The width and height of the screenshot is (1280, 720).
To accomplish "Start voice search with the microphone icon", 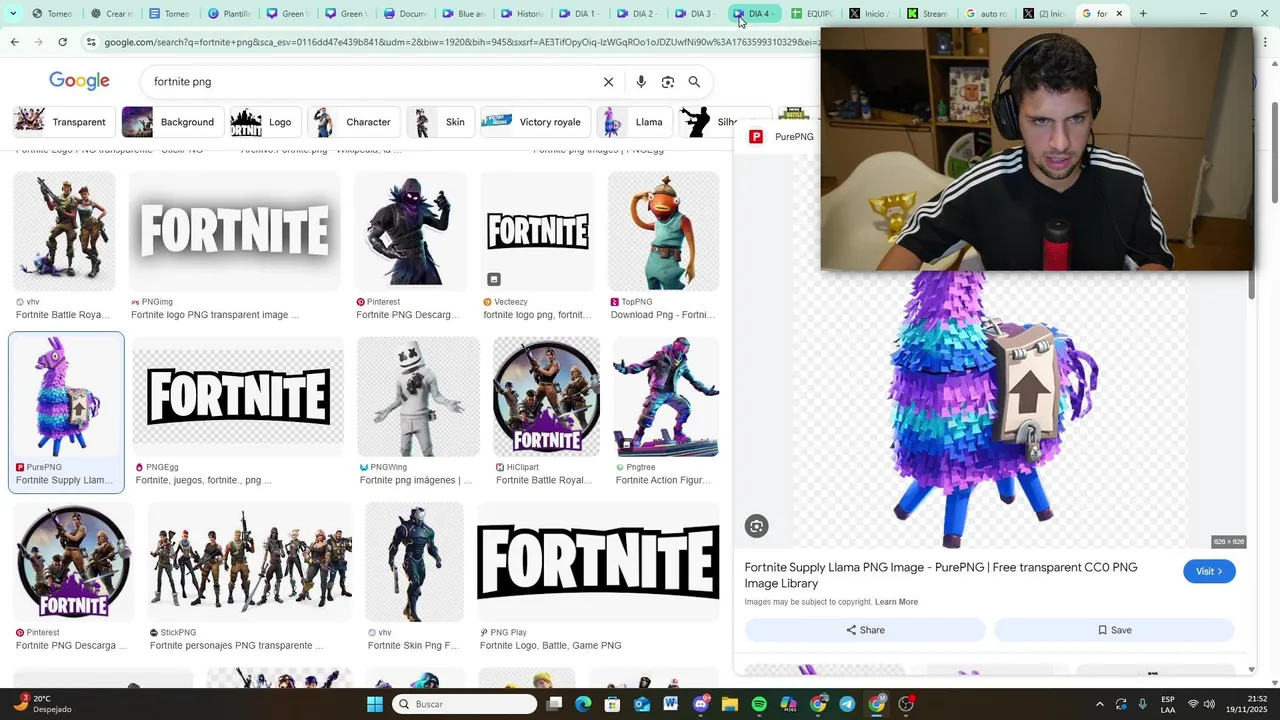I will point(641,82).
